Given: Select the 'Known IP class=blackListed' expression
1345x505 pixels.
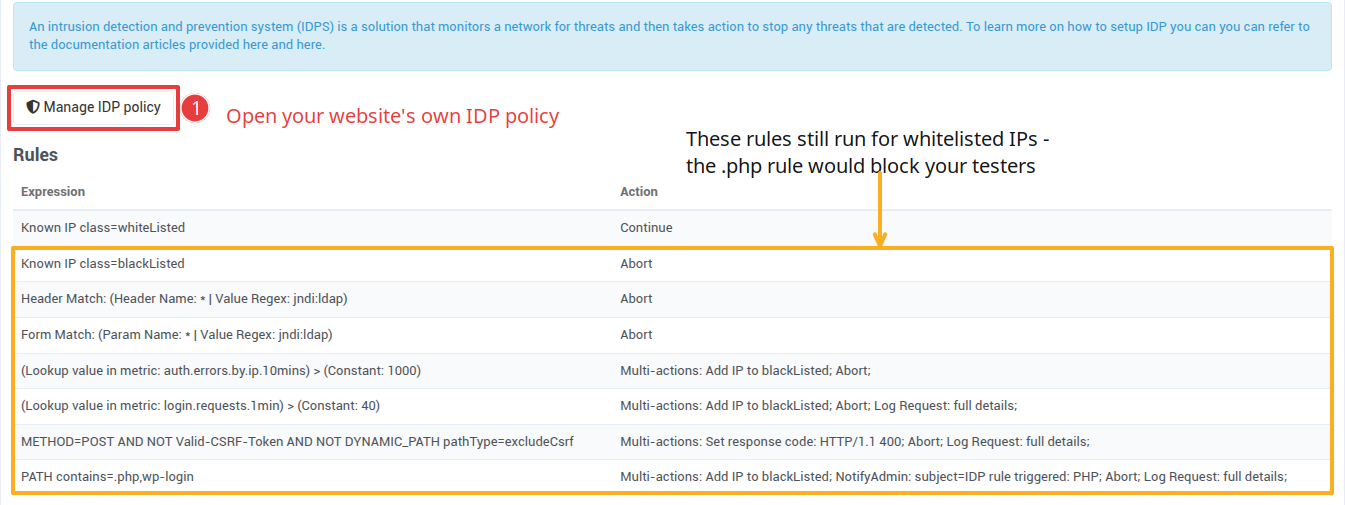Looking at the screenshot, I should coord(103,263).
